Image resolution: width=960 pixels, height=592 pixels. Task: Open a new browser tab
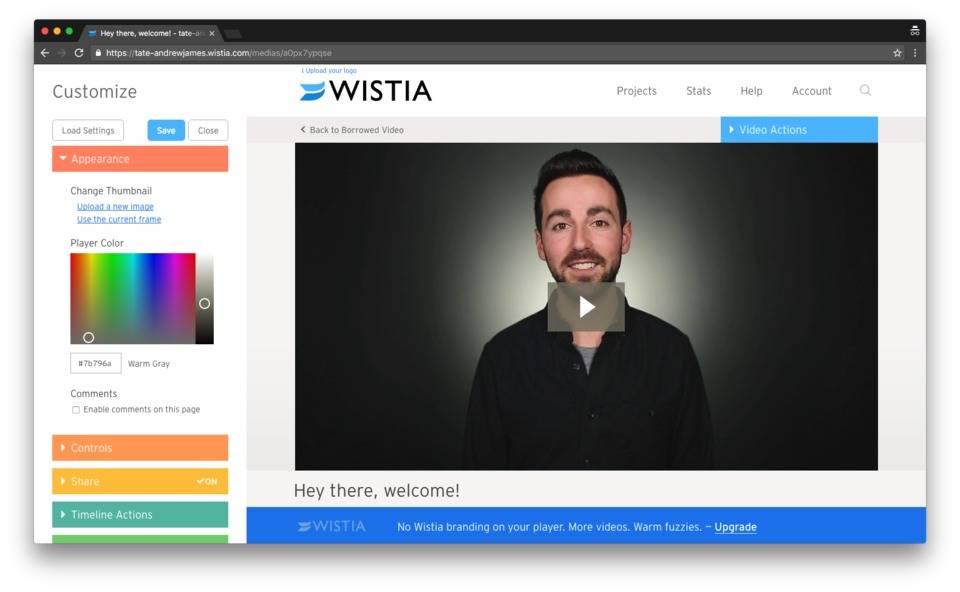pos(233,34)
